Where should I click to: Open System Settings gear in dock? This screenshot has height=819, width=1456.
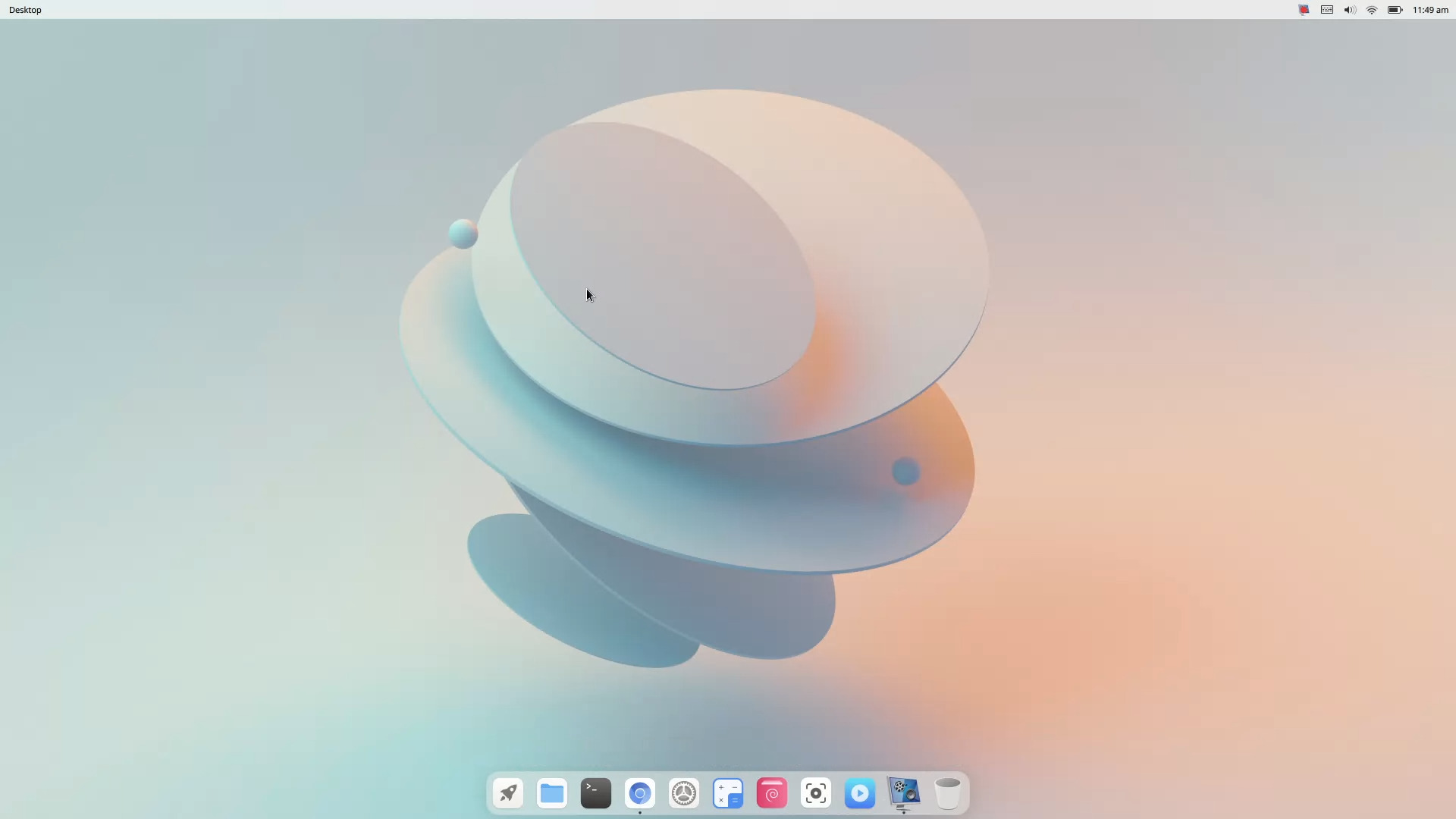[x=684, y=793]
